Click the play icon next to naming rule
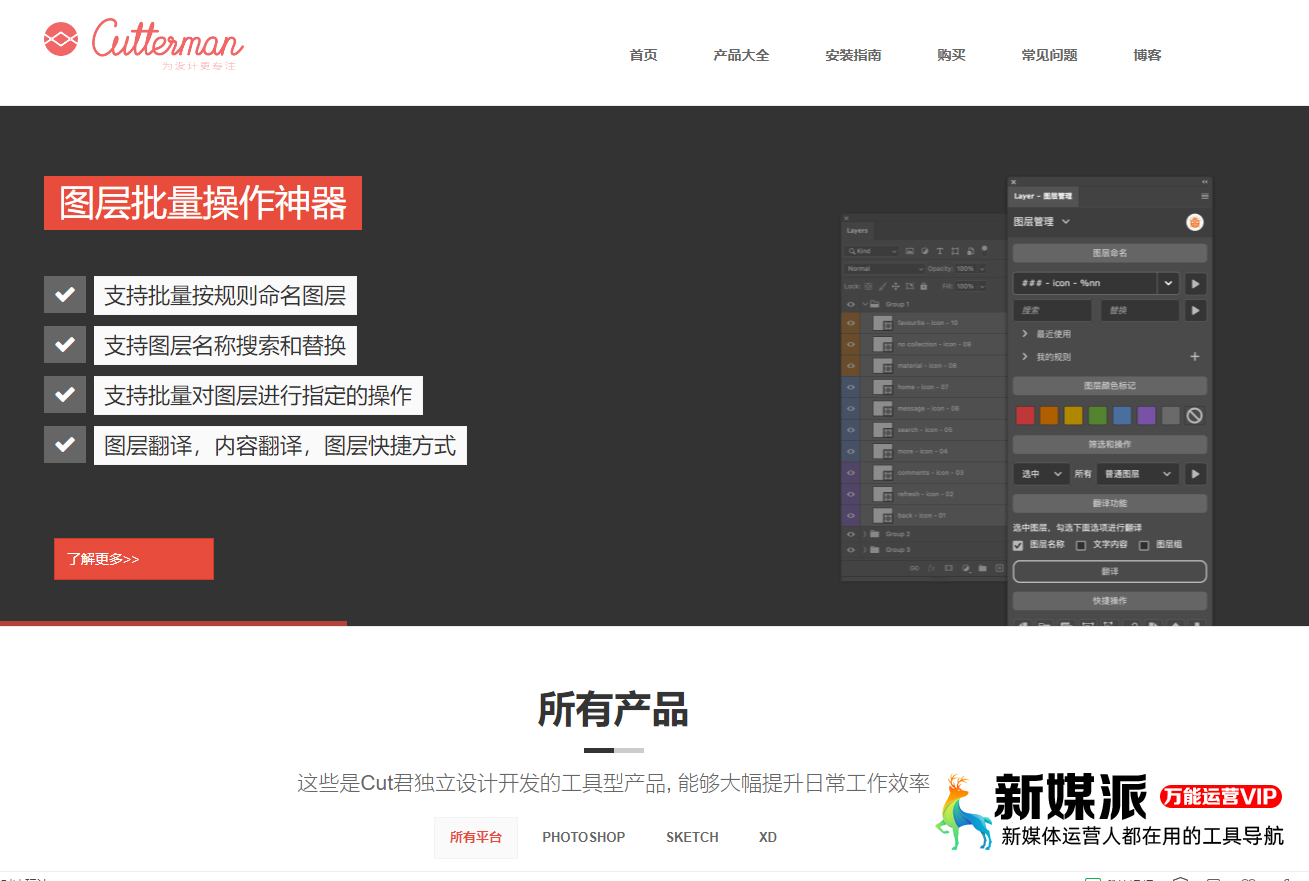 (1195, 284)
